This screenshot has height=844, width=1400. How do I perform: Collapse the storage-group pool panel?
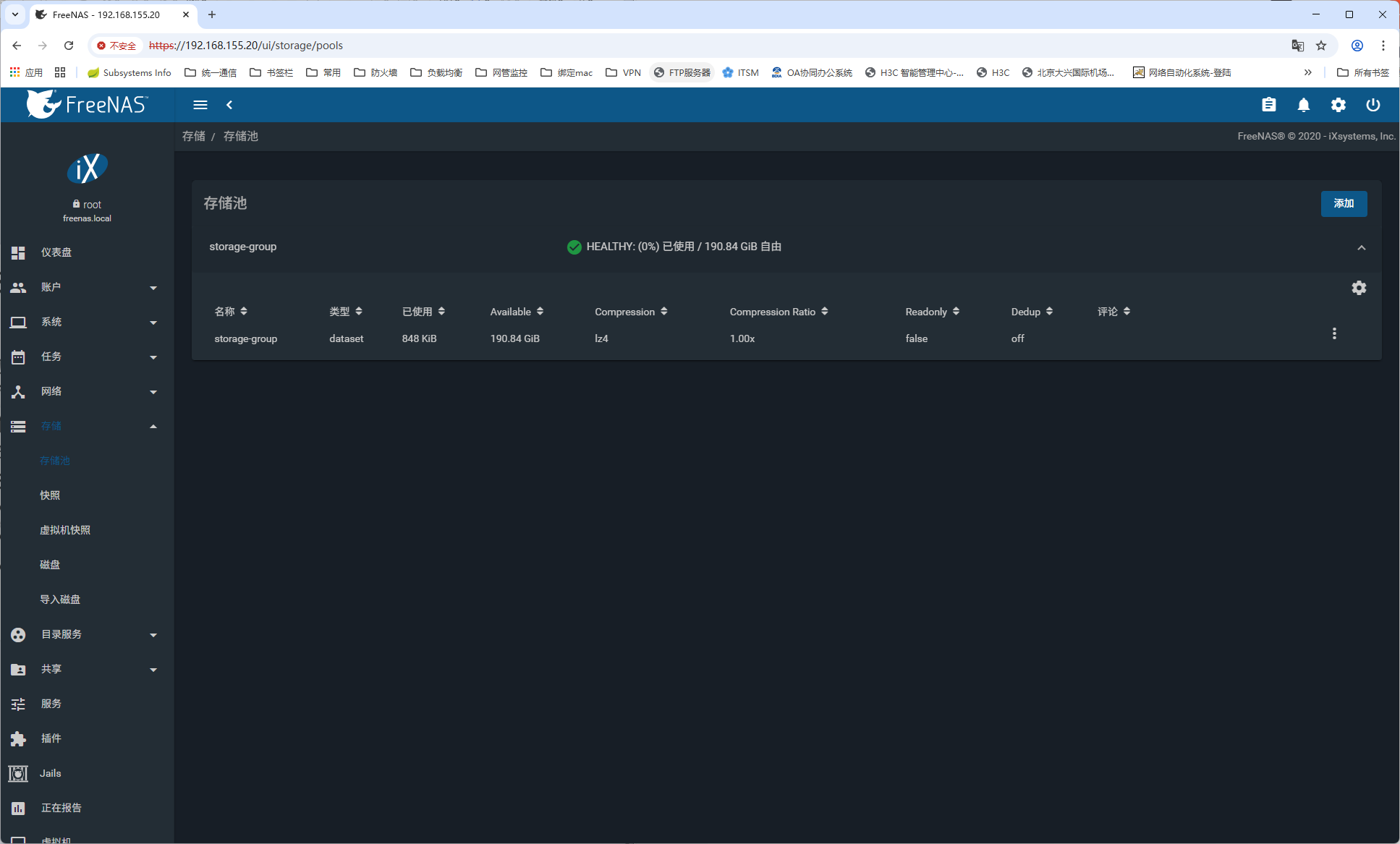point(1361,247)
